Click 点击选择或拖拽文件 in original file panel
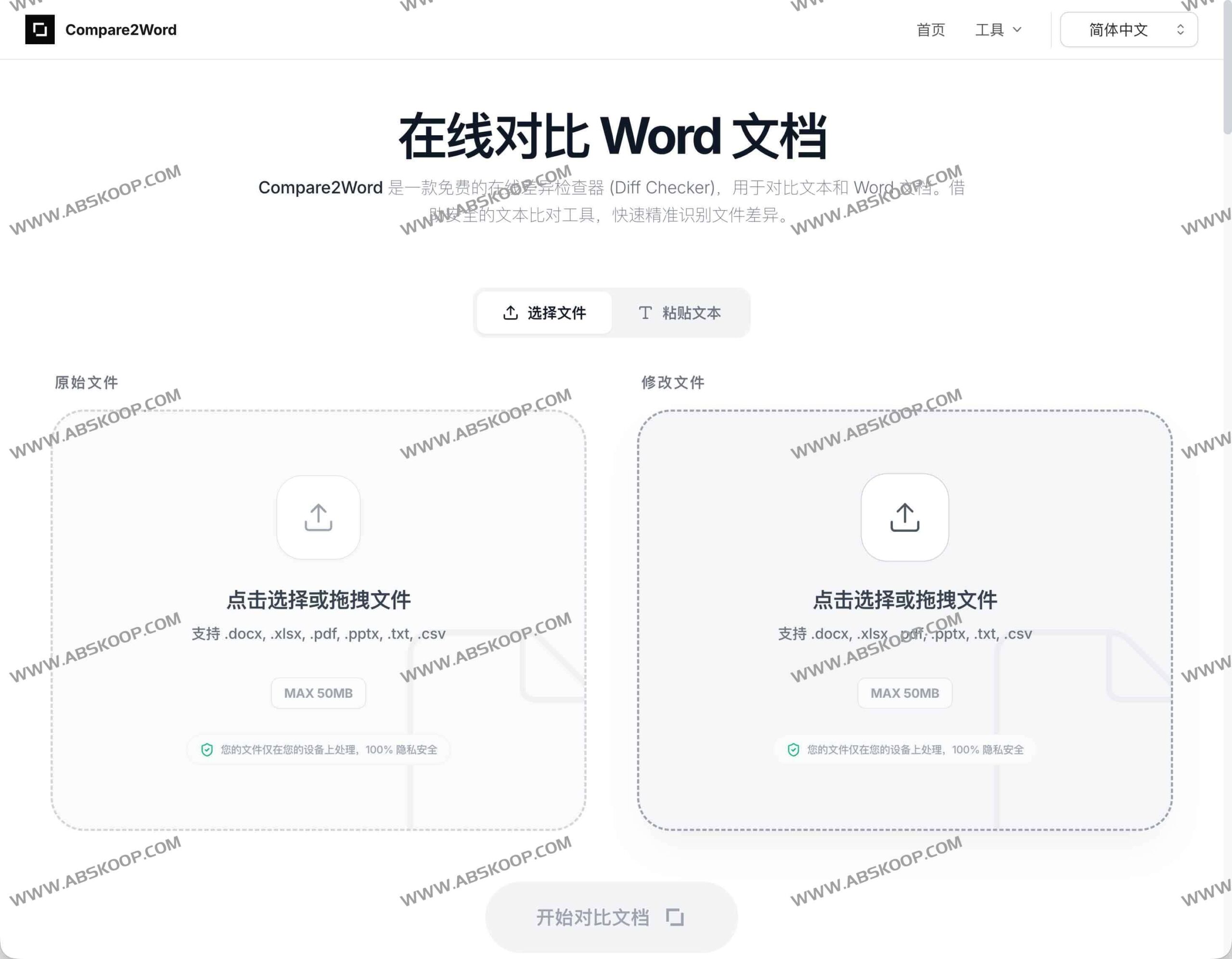This screenshot has width=1232, height=959. [x=318, y=600]
